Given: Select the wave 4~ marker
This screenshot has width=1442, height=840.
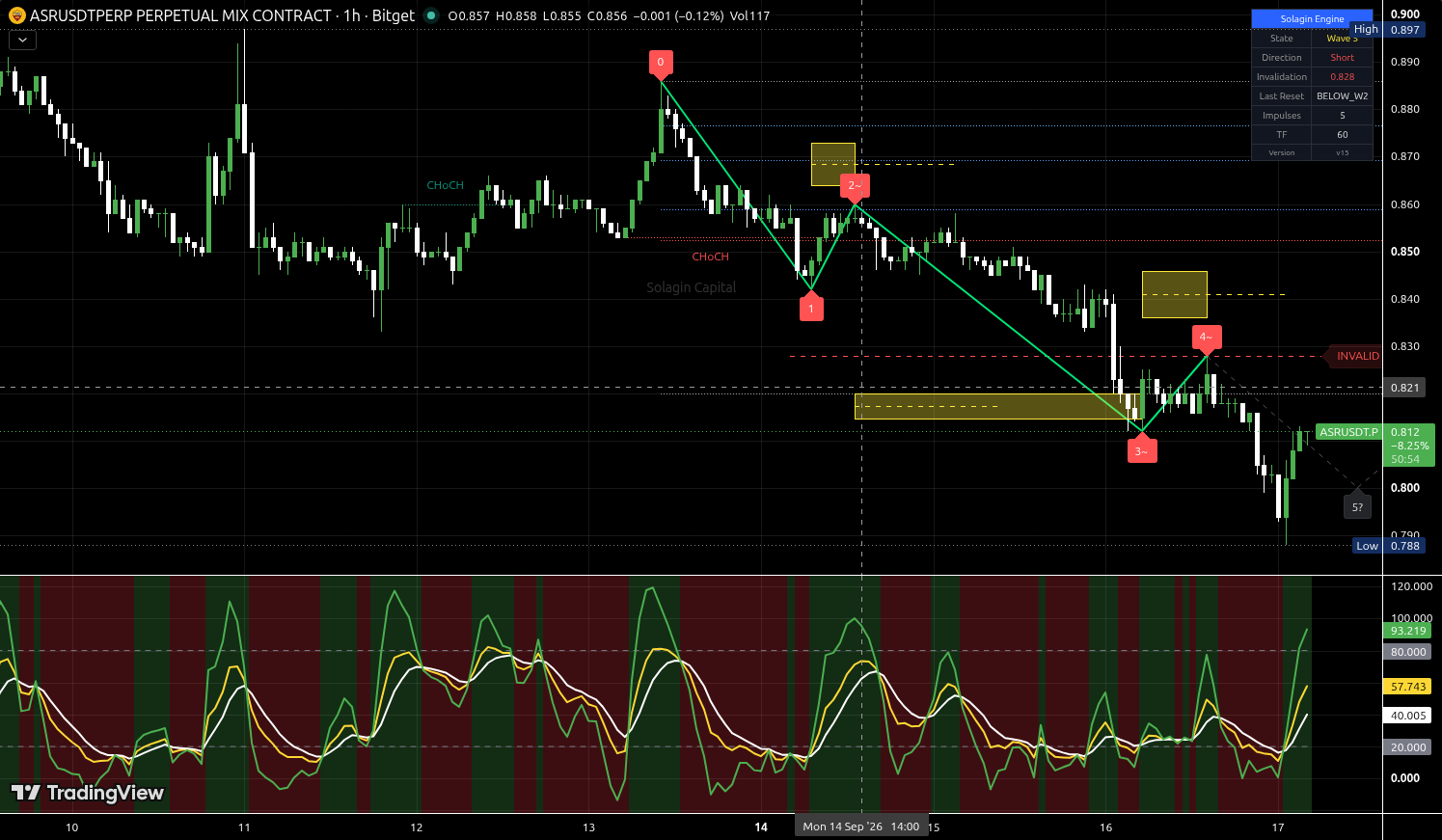Looking at the screenshot, I should coord(1207,338).
